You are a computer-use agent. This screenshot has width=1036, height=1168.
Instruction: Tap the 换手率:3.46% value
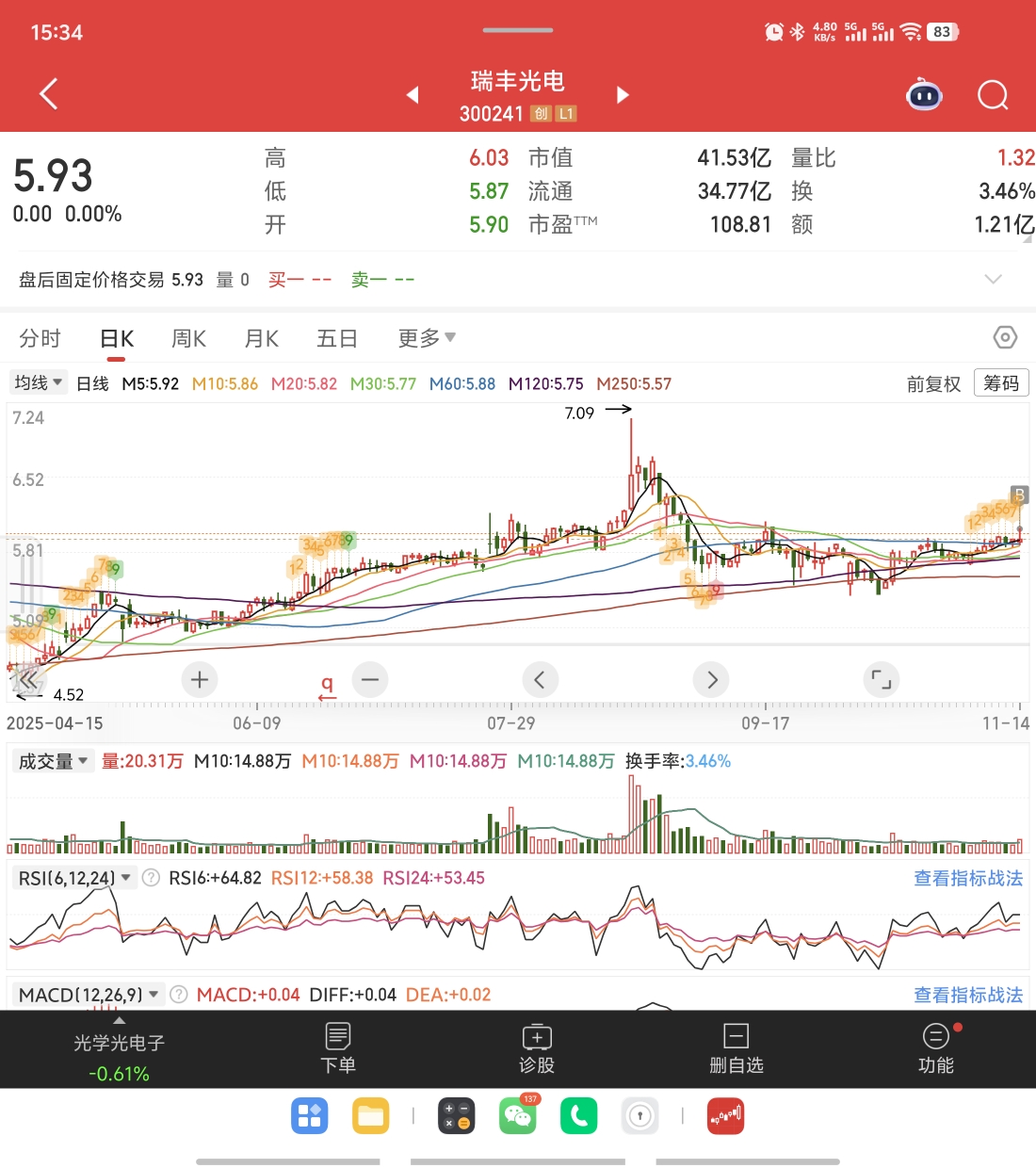[678, 761]
